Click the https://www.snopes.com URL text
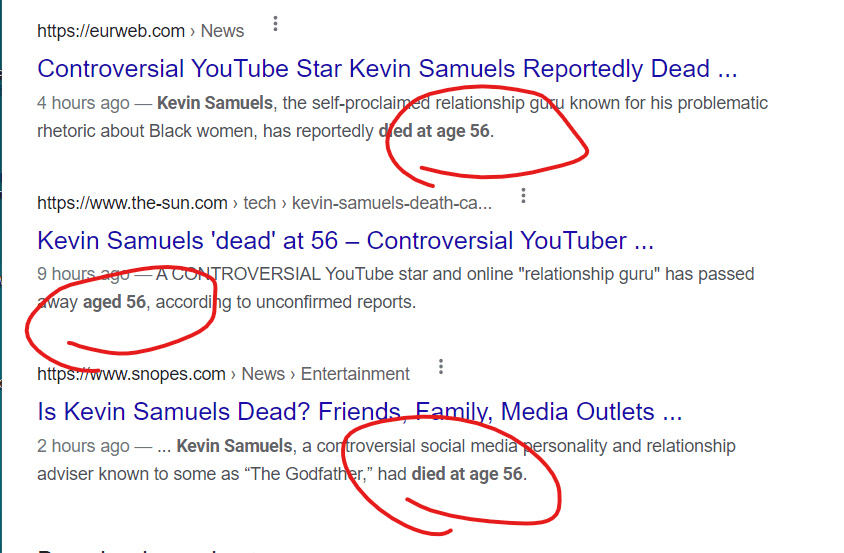Viewport: 844px width, 553px height. [x=131, y=374]
